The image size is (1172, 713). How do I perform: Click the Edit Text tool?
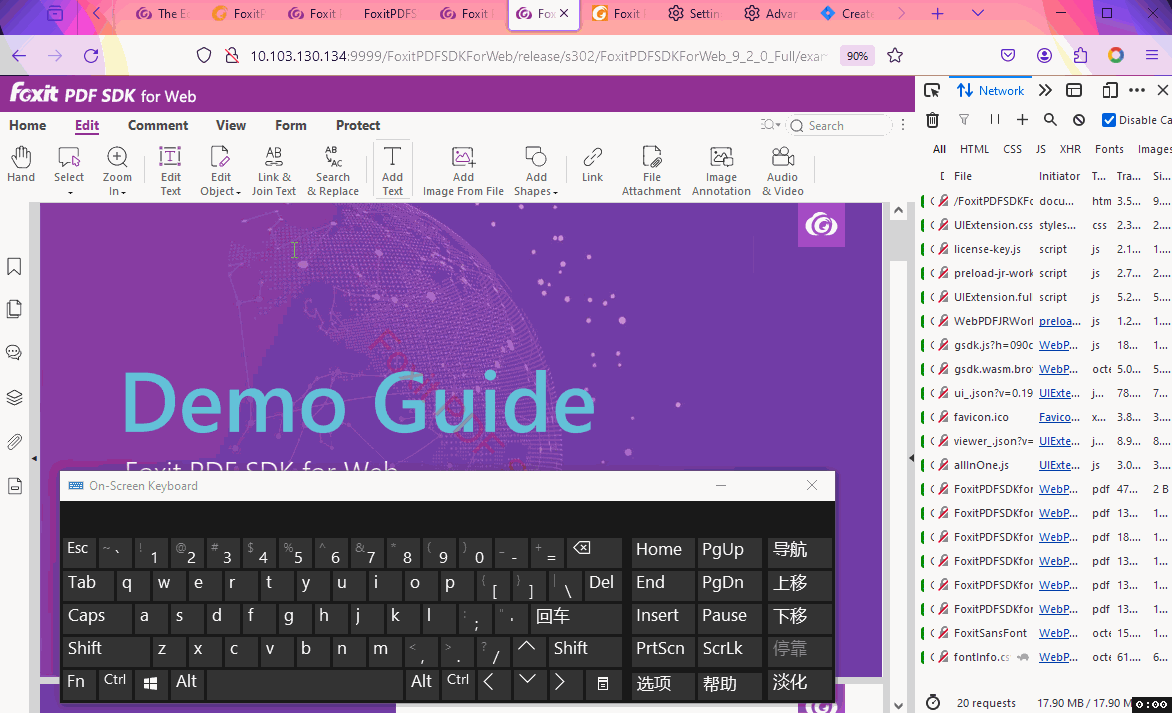[x=171, y=170]
